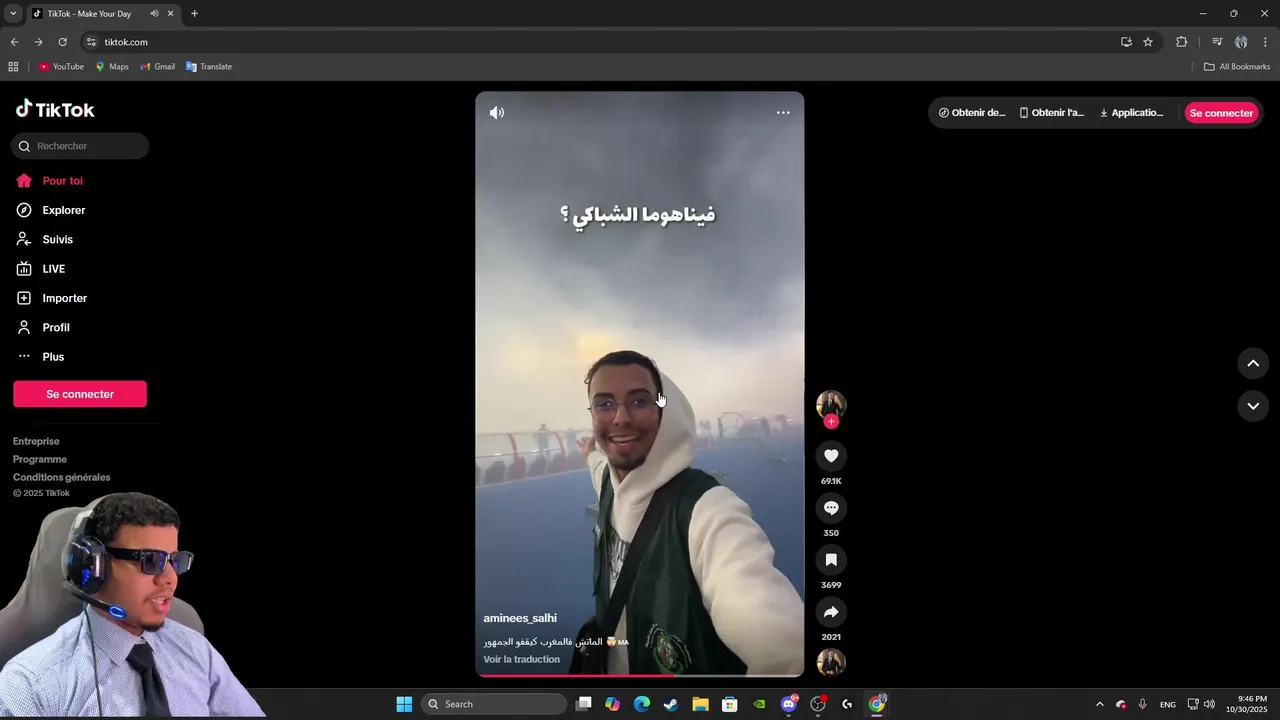
Task: Open All Bookmarks folder
Action: [x=1237, y=67]
